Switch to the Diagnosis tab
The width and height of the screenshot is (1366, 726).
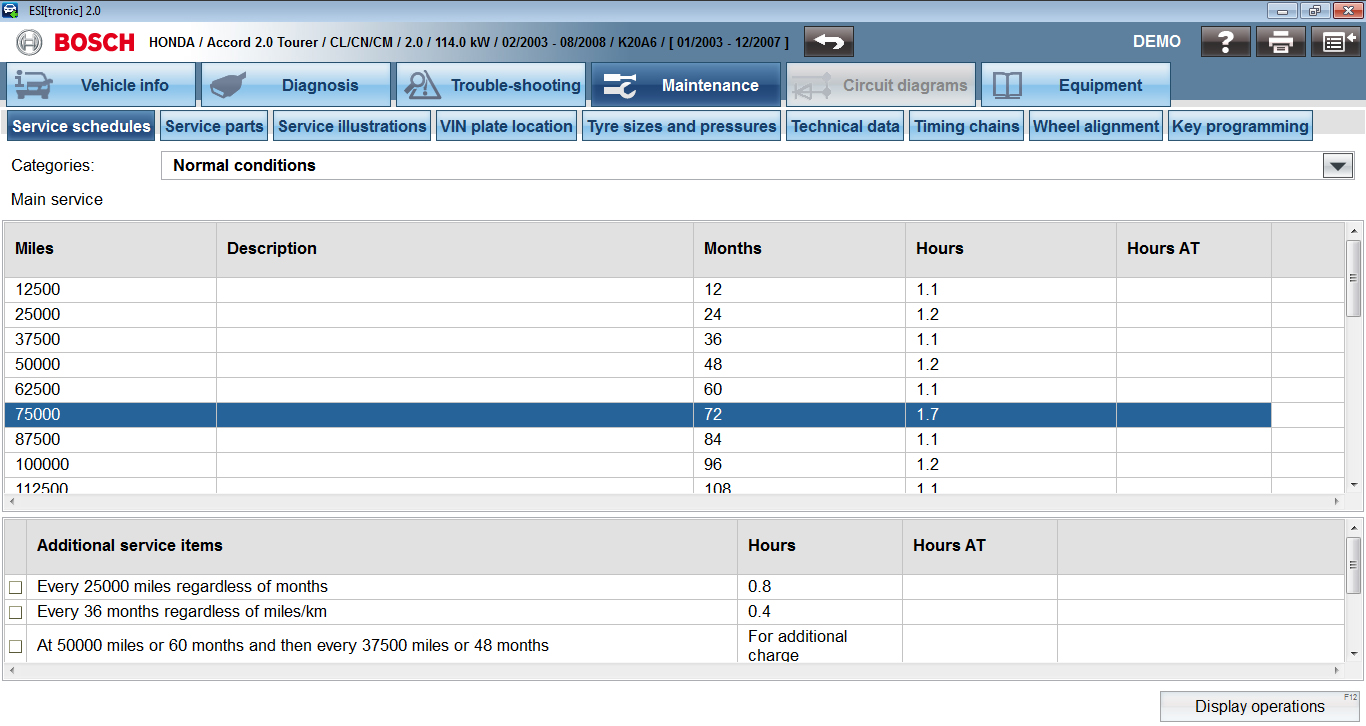tap(295, 85)
